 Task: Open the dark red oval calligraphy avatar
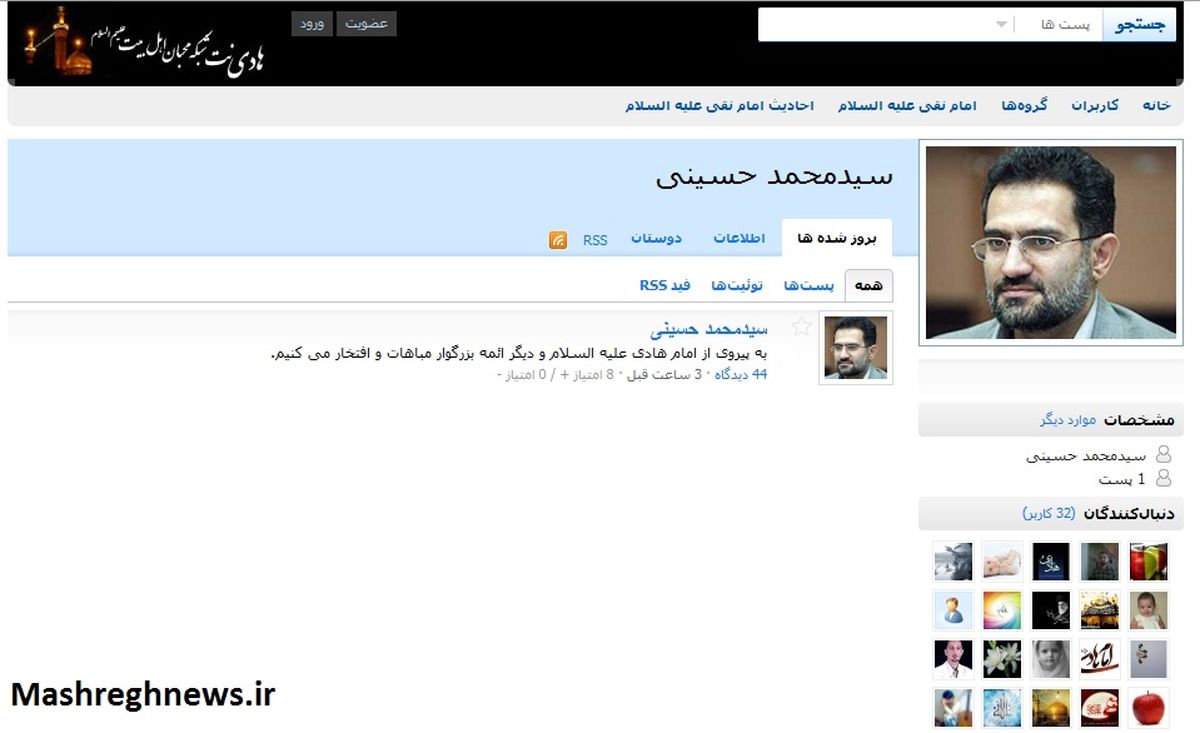click(x=1100, y=707)
